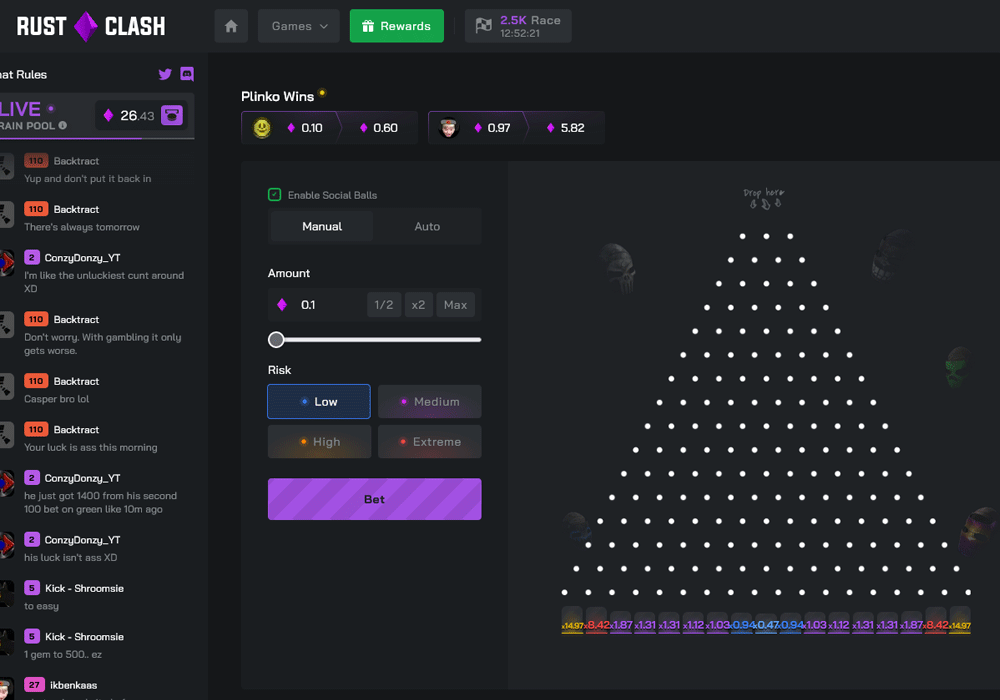1000x700 pixels.
Task: Switch to Auto betting tab
Action: click(427, 226)
